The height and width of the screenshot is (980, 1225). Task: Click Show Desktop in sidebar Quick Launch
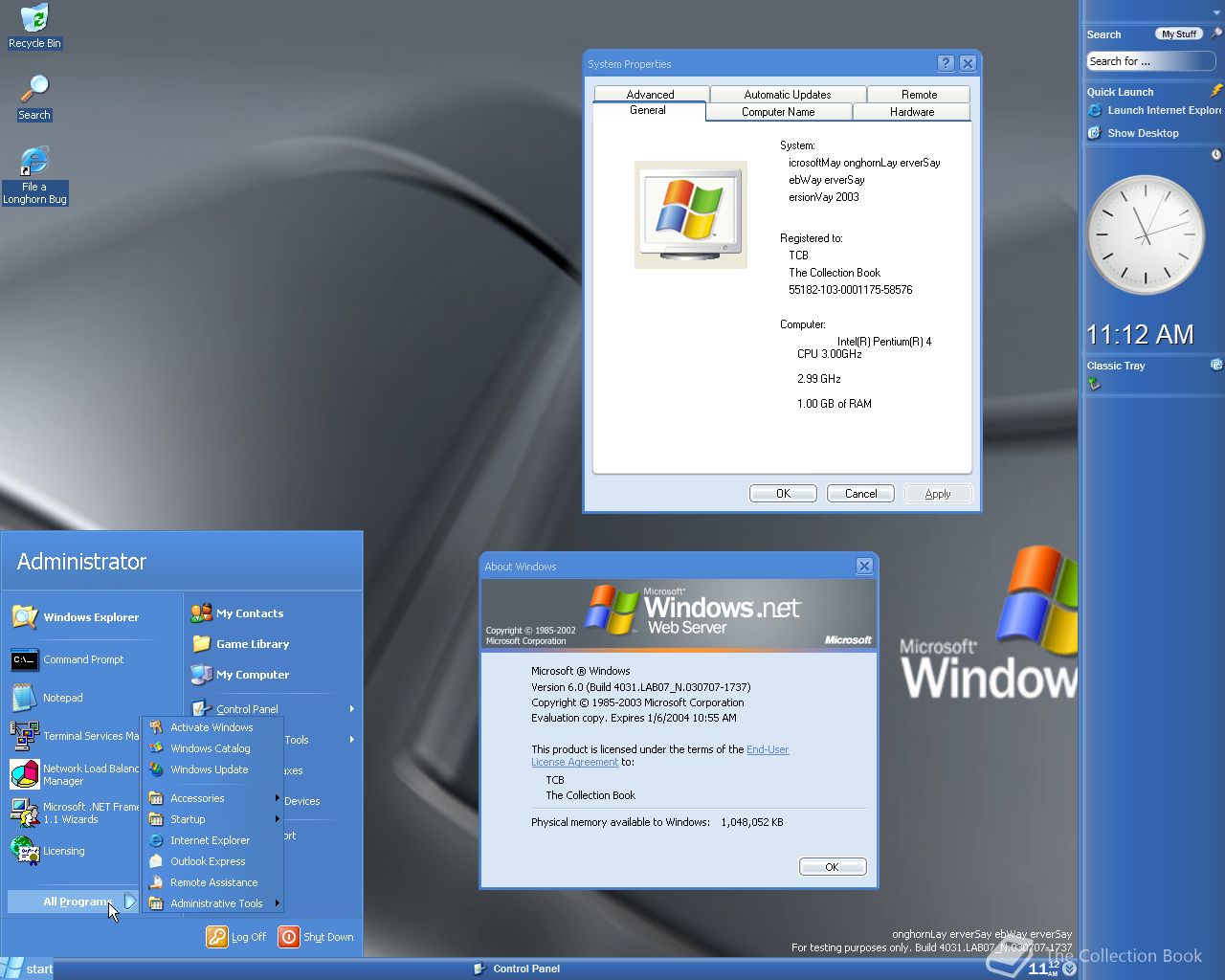1133,133
